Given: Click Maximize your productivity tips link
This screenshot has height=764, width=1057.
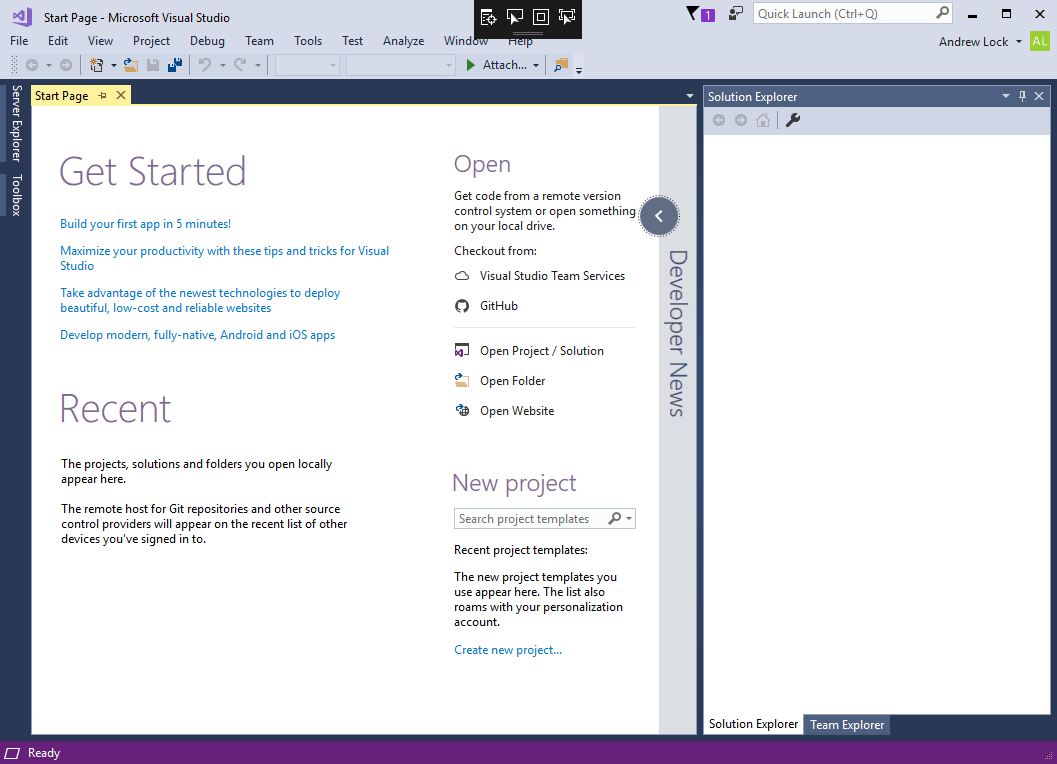Looking at the screenshot, I should pos(224,258).
